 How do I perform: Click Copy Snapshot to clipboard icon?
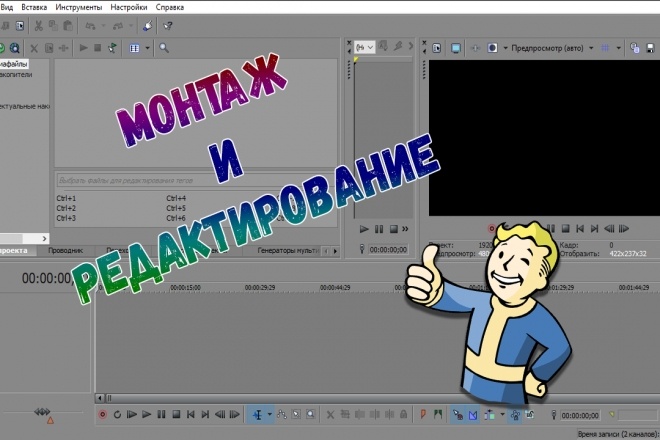pos(634,48)
